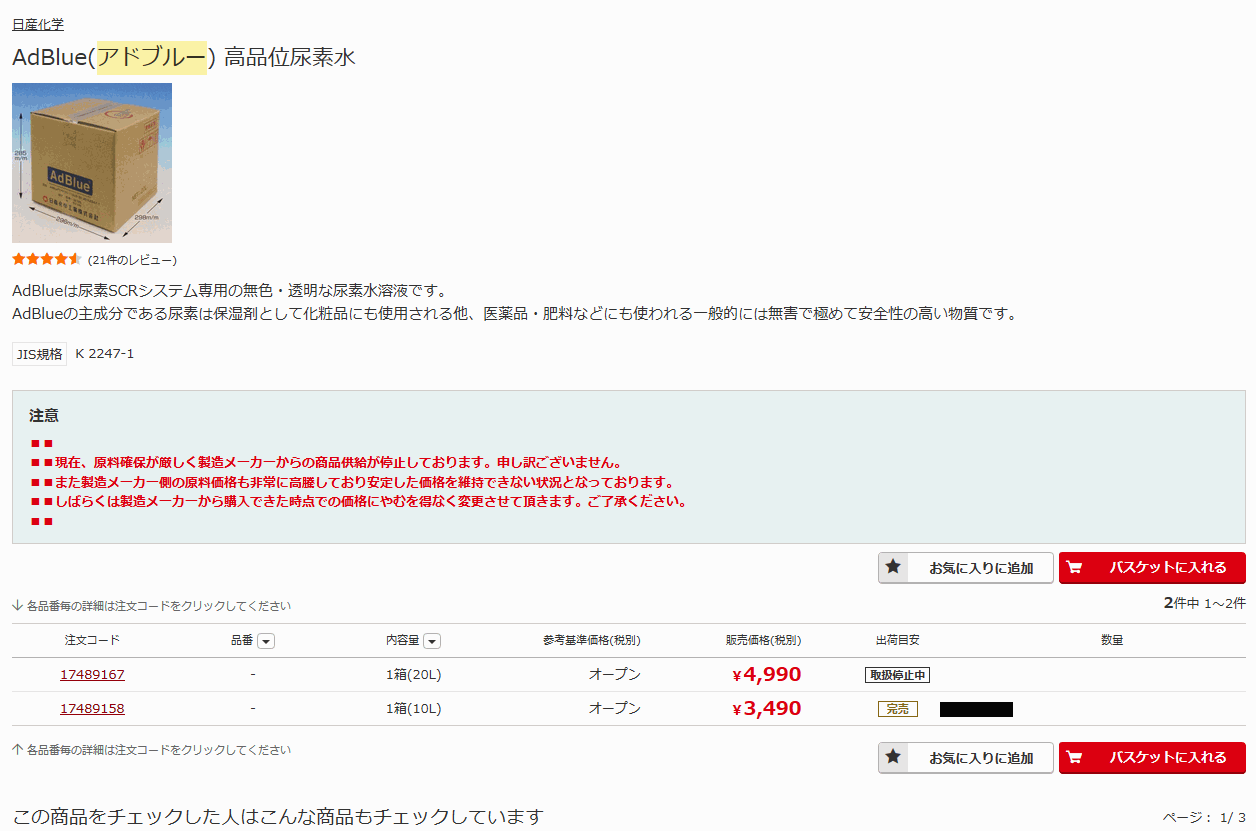Click the K 2247-1 standard value

pyautogui.click(x=105, y=354)
